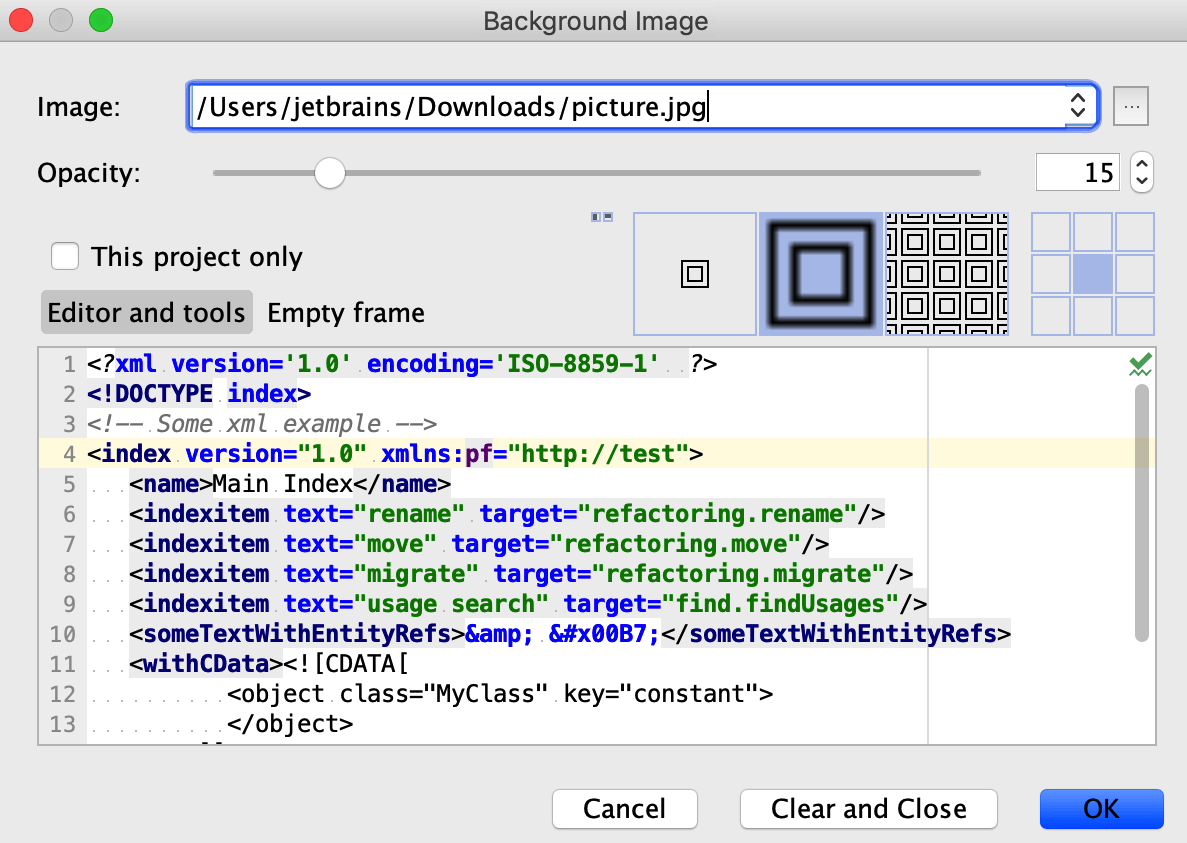Open the image path history dropdown

1078,106
